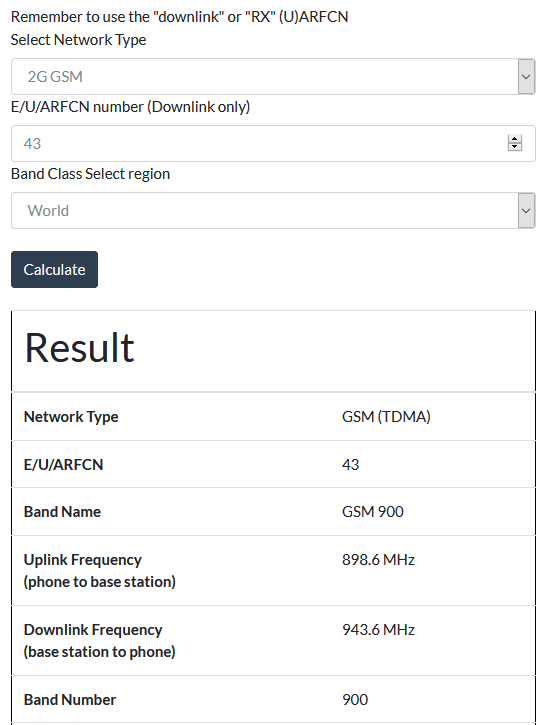This screenshot has width=545, height=725.
Task: Click the network type dropdown arrow
Action: click(526, 77)
